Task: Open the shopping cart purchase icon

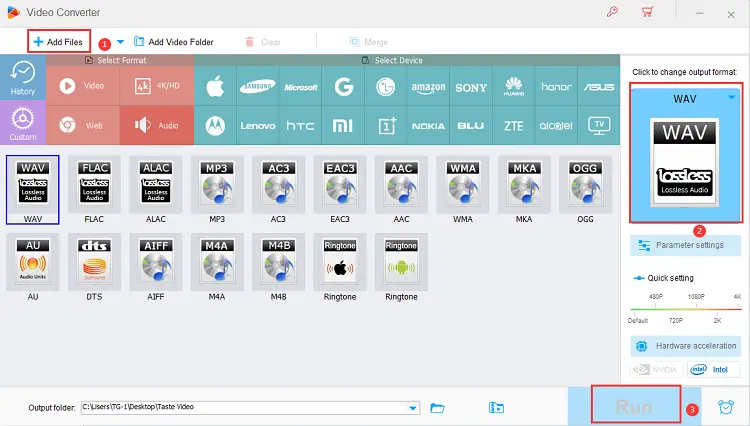Action: [x=648, y=11]
